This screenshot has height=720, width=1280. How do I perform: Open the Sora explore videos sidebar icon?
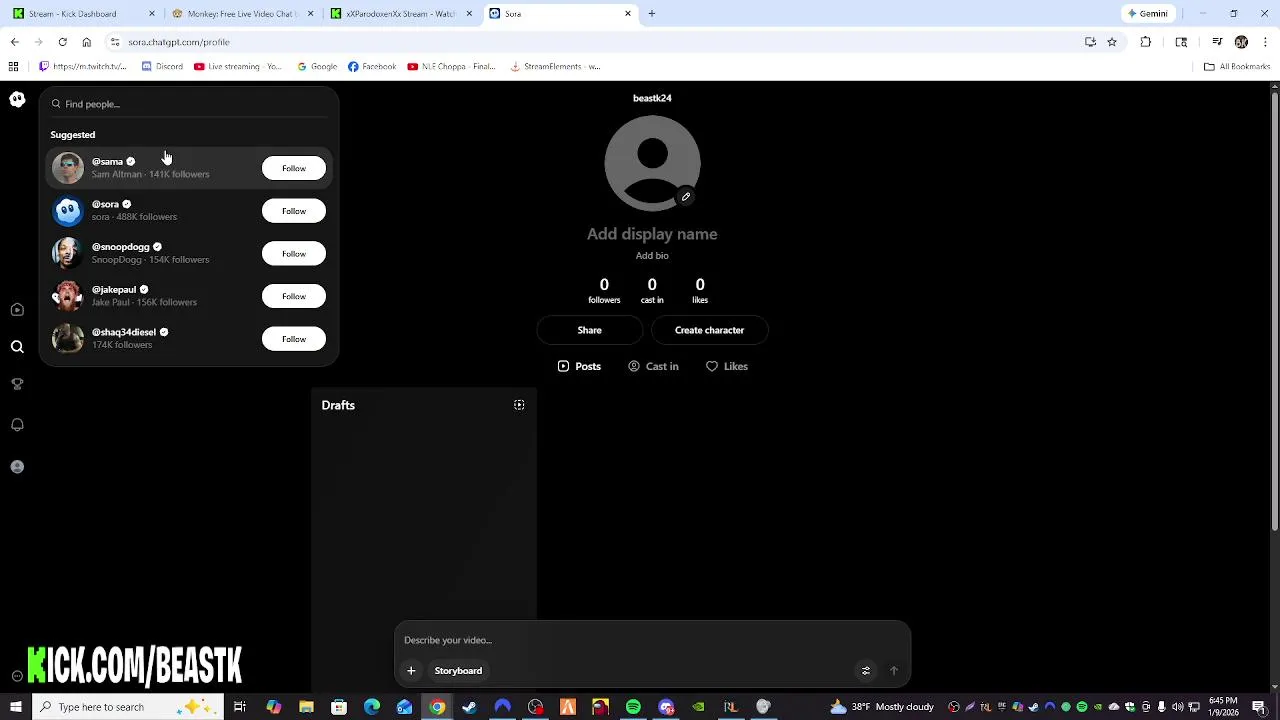click(x=17, y=310)
